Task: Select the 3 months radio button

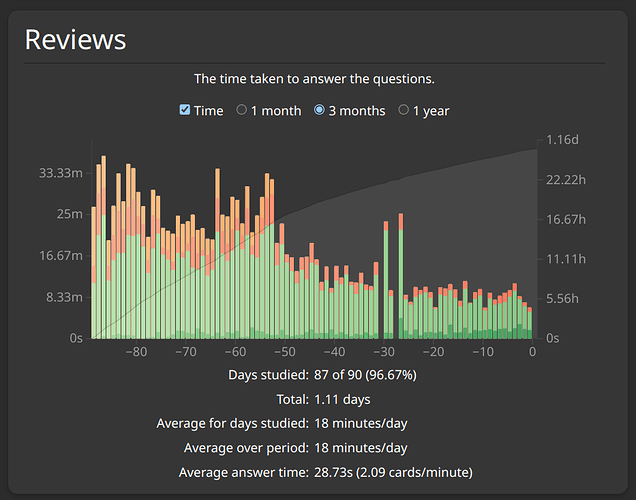Action: click(319, 110)
